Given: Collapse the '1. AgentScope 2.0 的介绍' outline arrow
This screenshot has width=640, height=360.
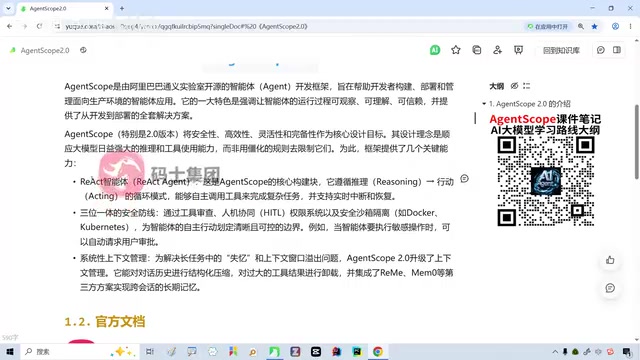Looking at the screenshot, I should 484,104.
